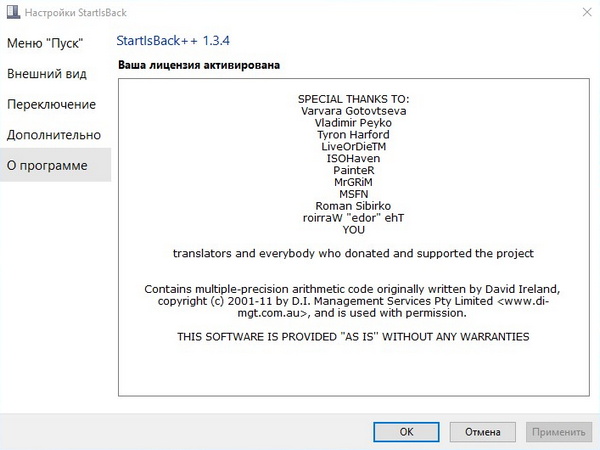Click the PROVIDED "AS IS" warranty notice
The image size is (600, 450).
click(353, 337)
